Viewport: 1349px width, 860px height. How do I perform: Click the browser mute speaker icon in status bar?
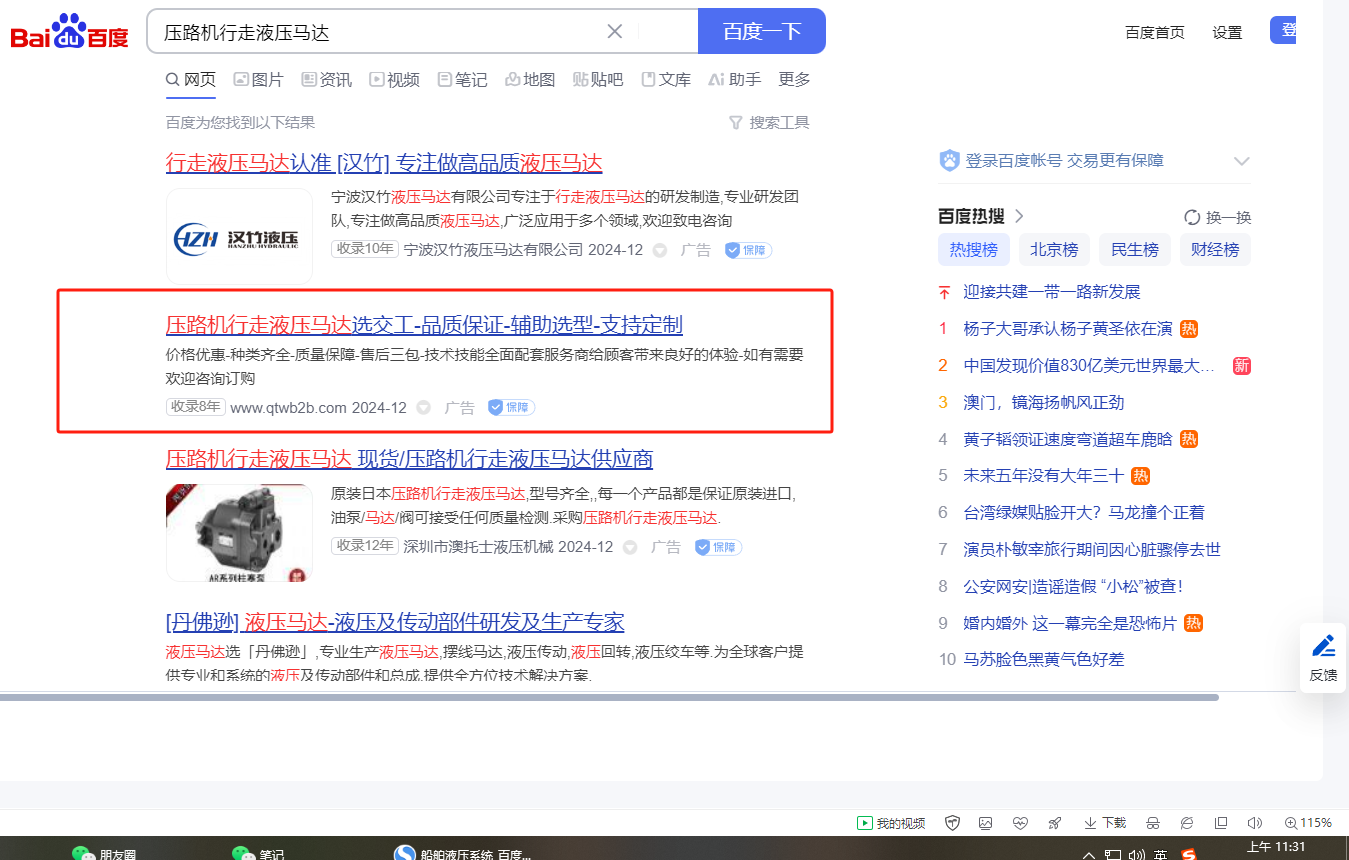[1255, 823]
